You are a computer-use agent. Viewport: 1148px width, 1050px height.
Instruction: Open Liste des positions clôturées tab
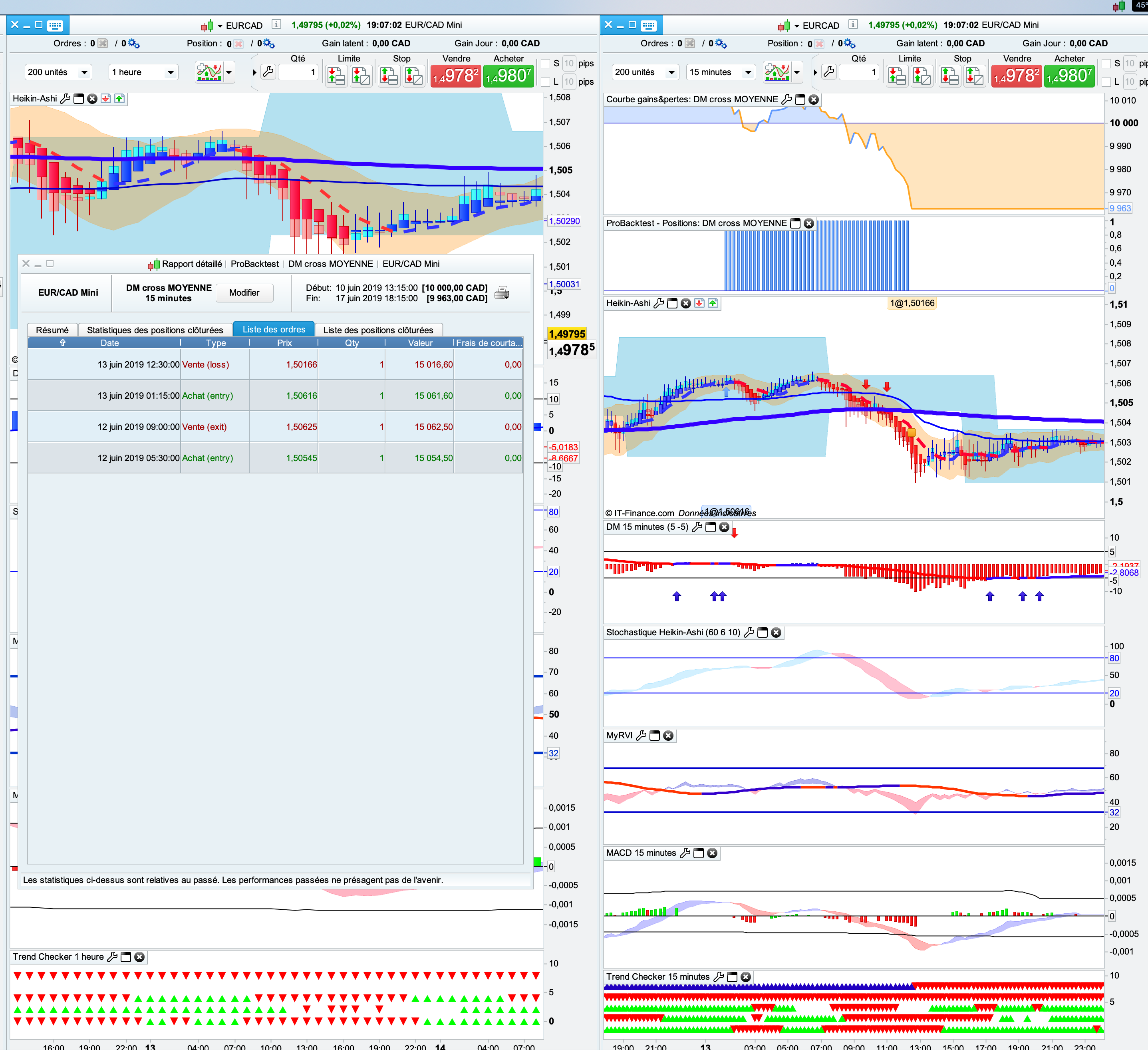[378, 330]
